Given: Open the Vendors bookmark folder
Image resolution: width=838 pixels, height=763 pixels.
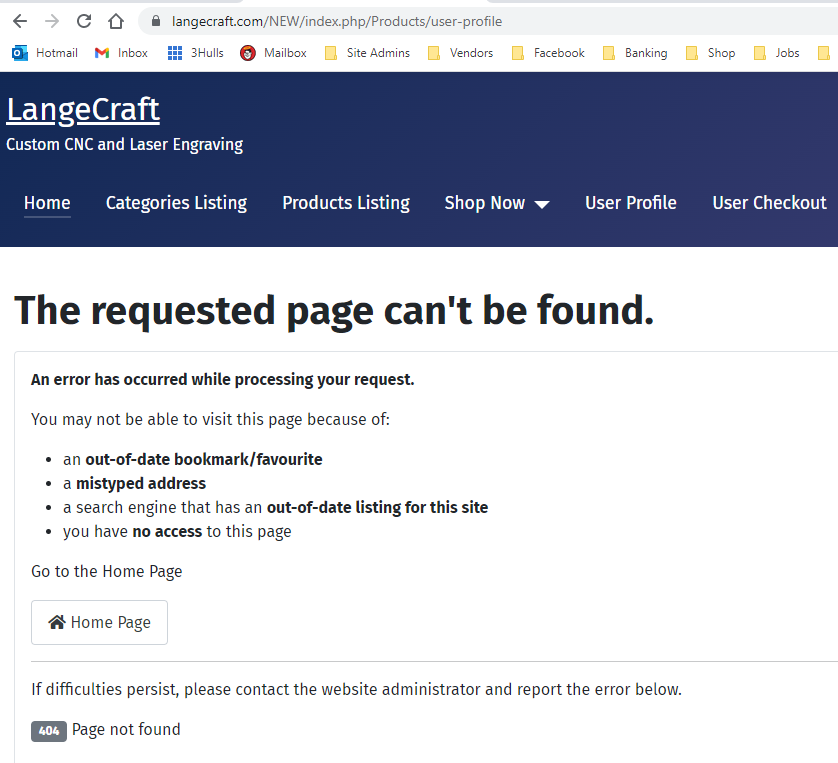Looking at the screenshot, I should click(461, 53).
